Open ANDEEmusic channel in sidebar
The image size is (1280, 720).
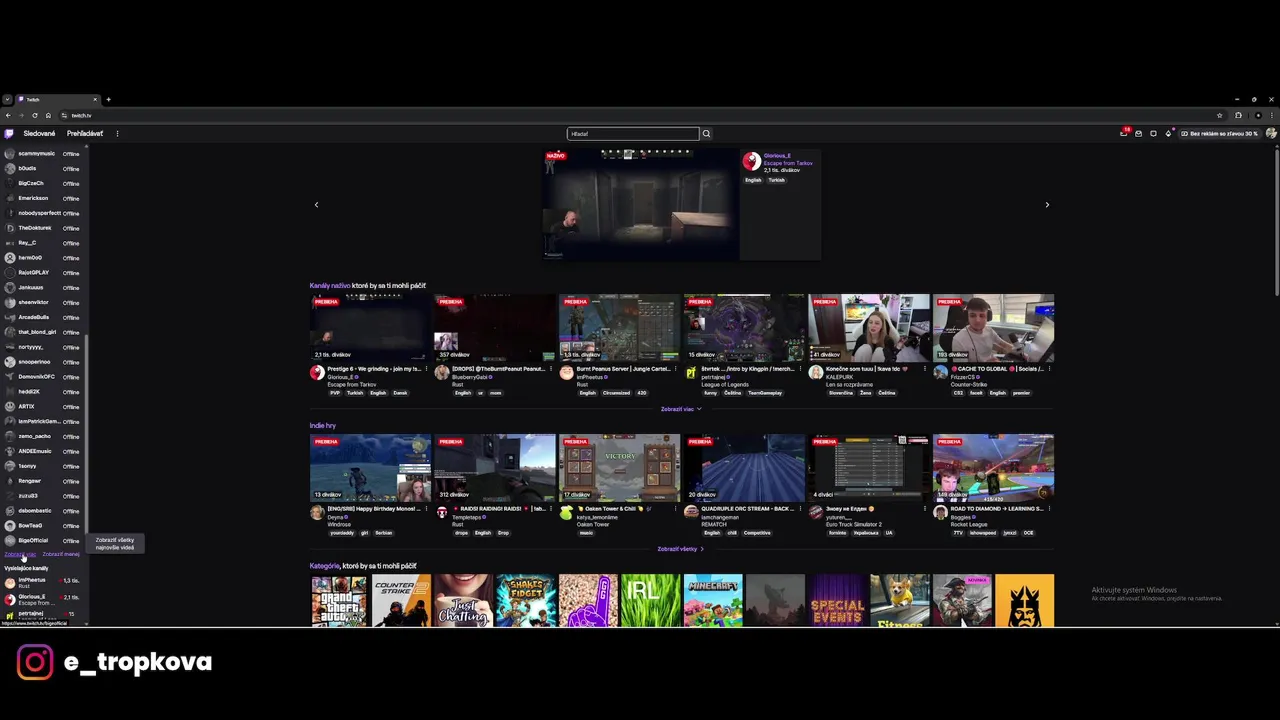[43, 451]
